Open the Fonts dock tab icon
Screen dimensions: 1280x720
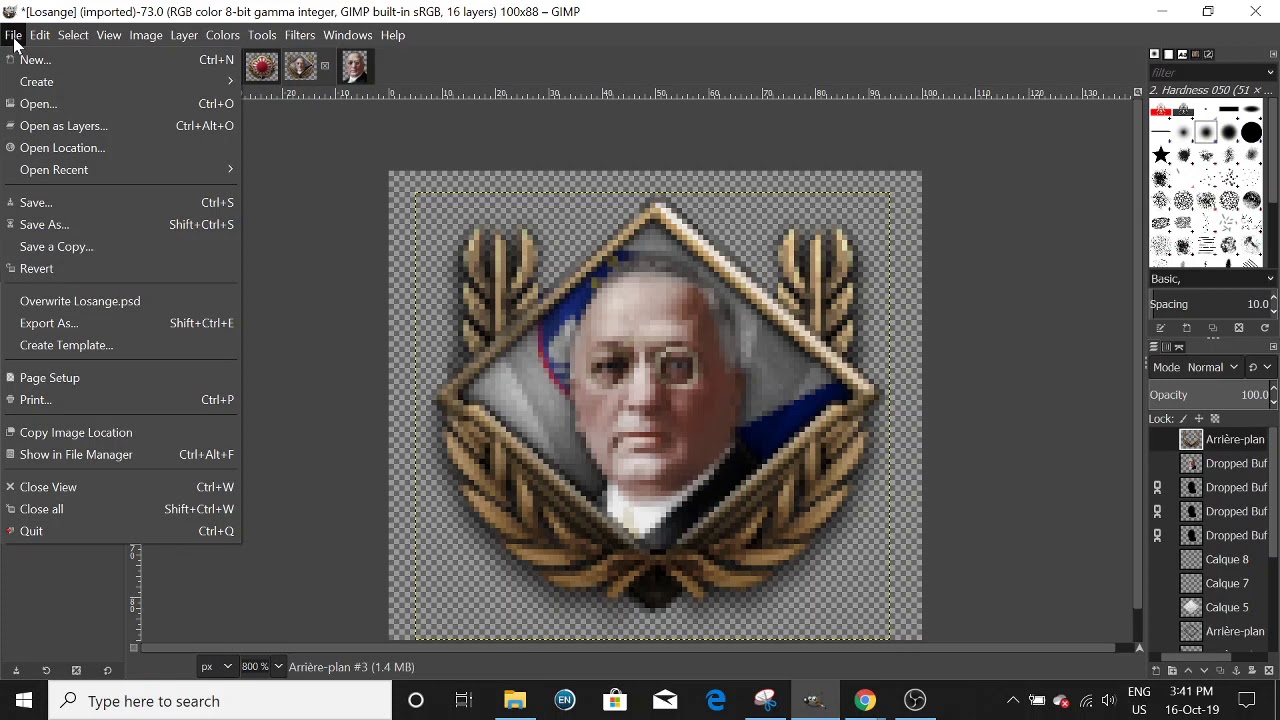(x=1182, y=54)
